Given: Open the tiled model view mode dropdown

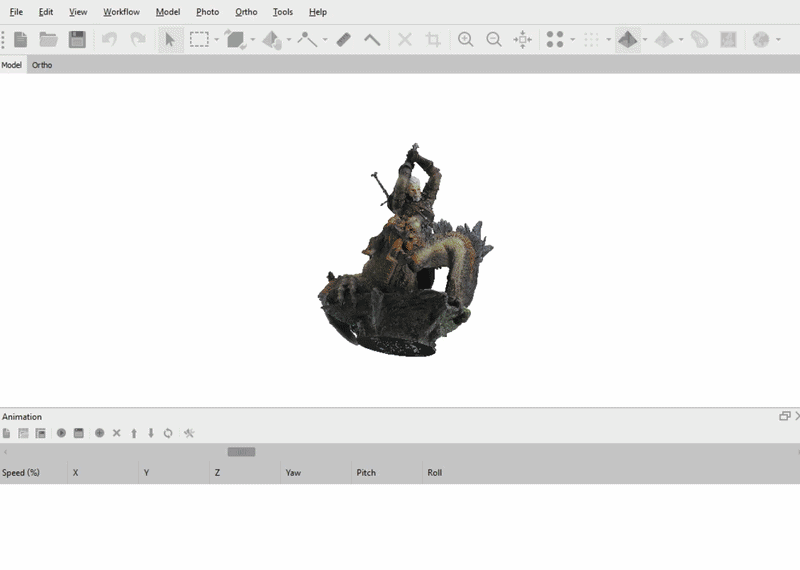Looking at the screenshot, I should click(x=681, y=40).
